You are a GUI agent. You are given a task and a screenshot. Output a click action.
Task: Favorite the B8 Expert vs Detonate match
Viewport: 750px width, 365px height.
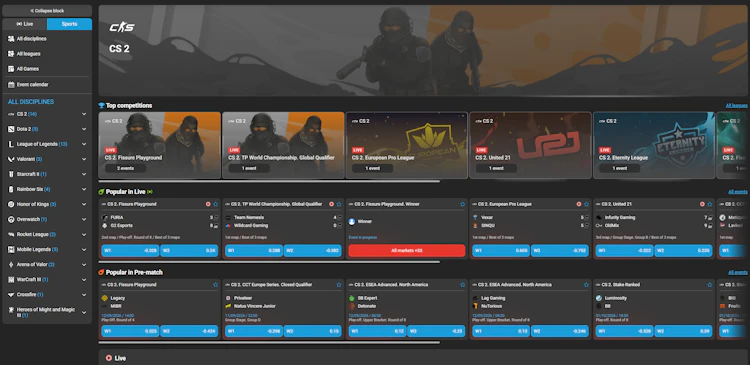[463, 285]
